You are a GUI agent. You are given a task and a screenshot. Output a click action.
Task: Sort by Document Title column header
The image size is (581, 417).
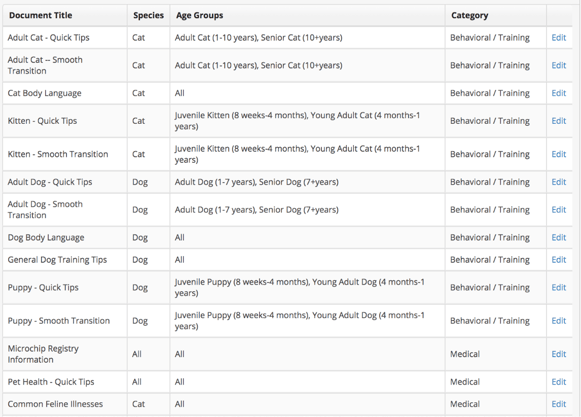tap(41, 16)
